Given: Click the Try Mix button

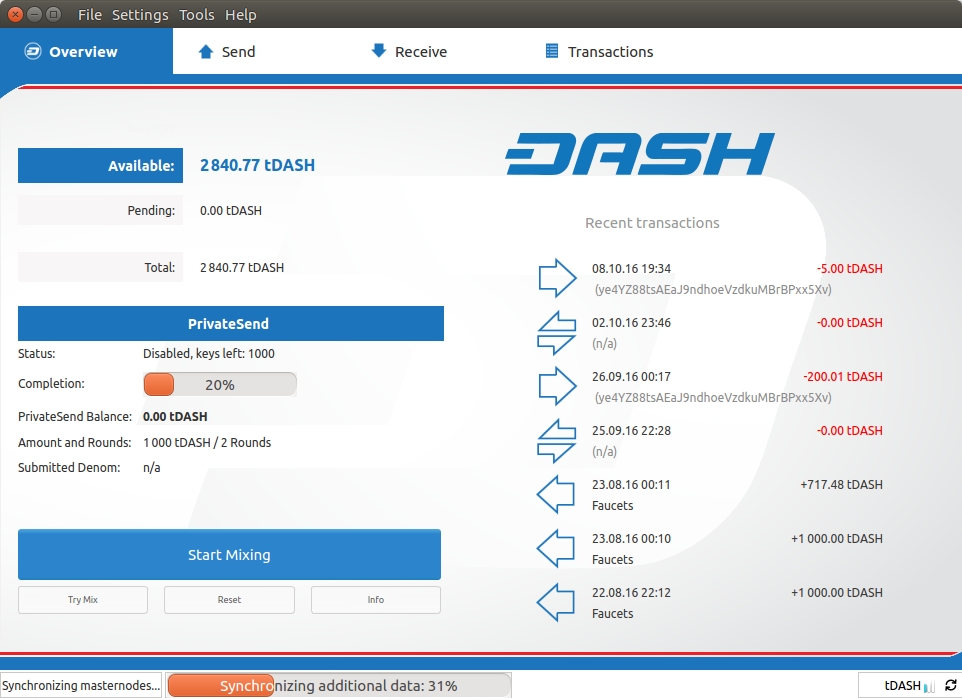Looking at the screenshot, I should (x=83, y=599).
